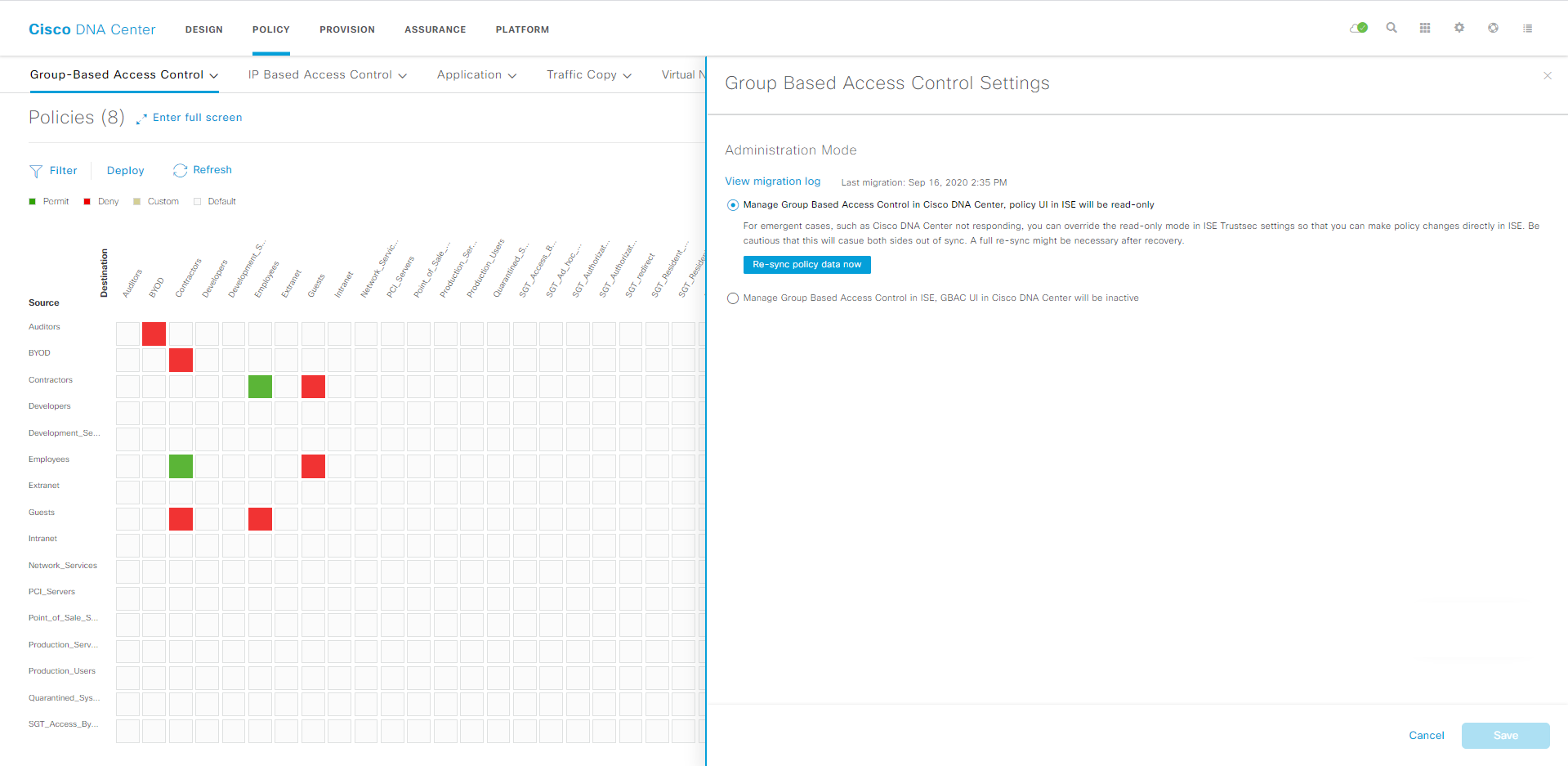Click the settings gear icon in header
Screen dimensions: 1568x766
pos(1459,28)
